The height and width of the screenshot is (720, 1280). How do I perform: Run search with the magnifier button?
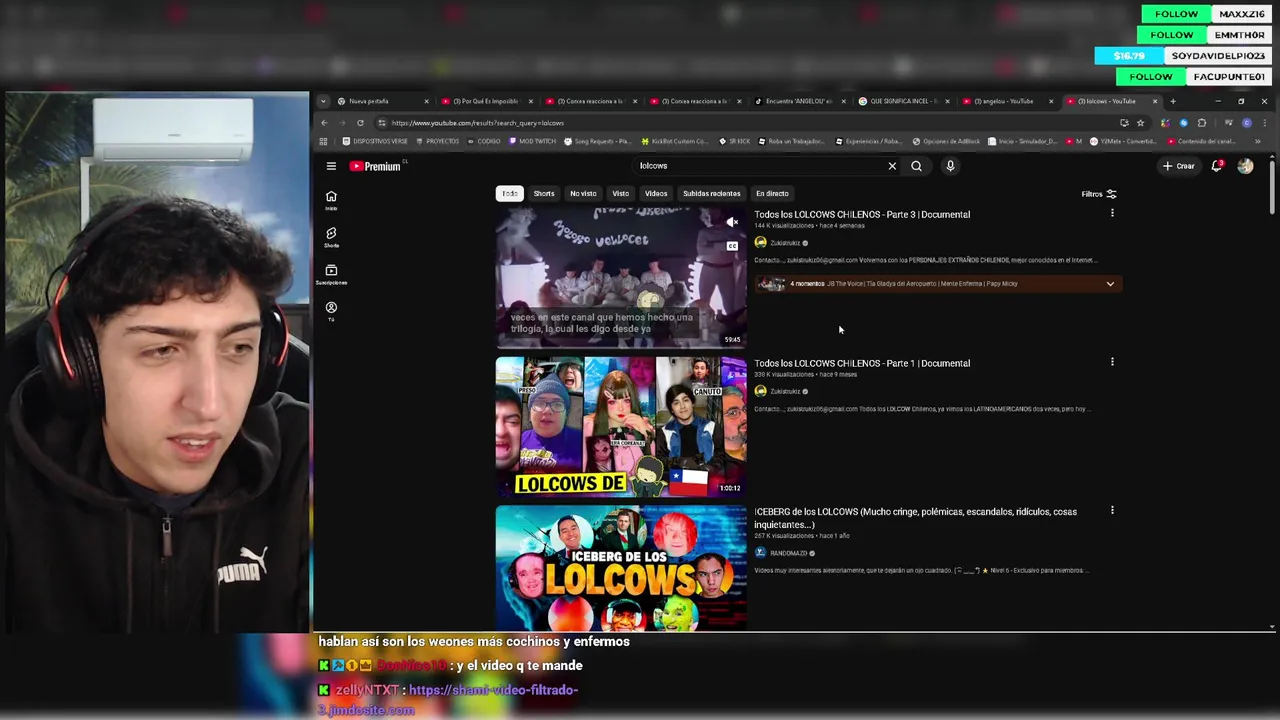(x=916, y=166)
